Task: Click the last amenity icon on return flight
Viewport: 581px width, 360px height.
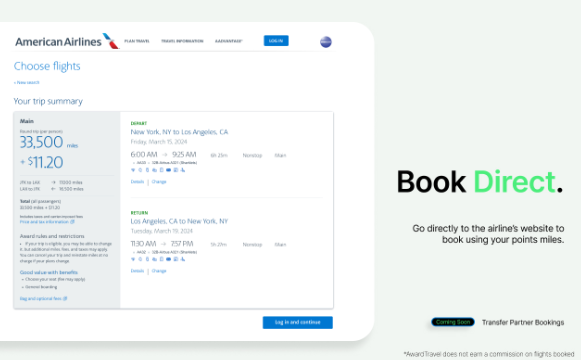Action: pyautogui.click(x=183, y=259)
